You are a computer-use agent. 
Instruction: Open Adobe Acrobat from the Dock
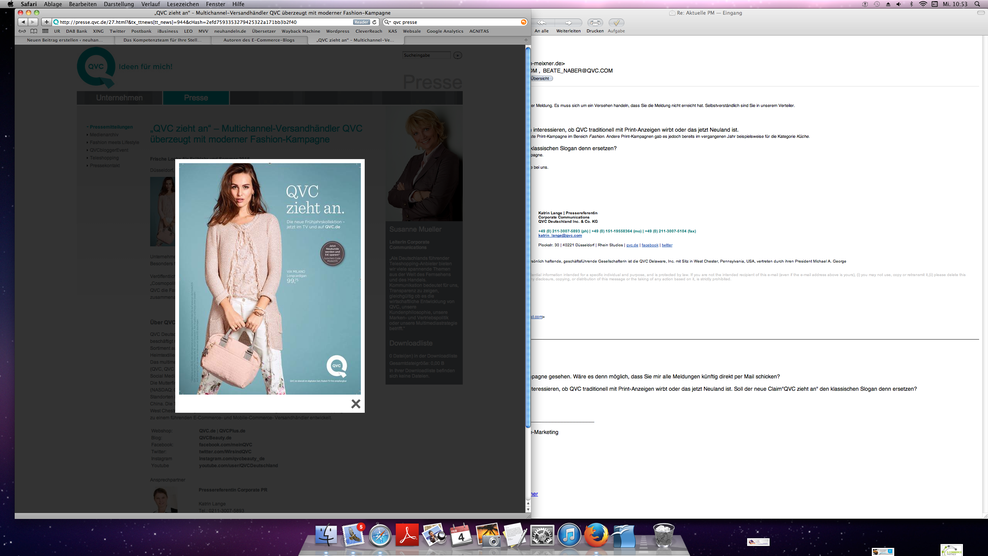point(407,535)
